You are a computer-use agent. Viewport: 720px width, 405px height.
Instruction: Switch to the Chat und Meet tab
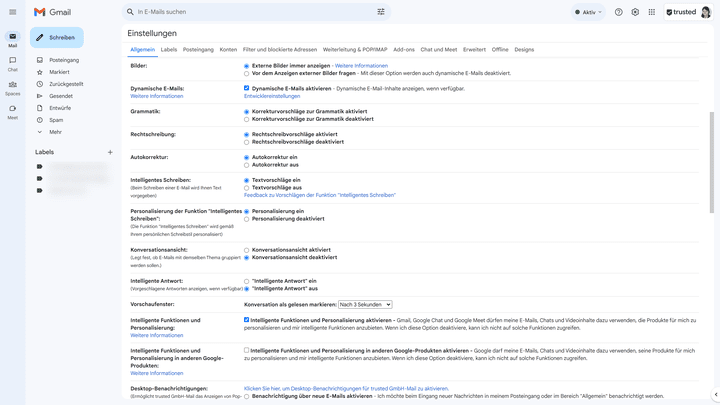tap(439, 50)
